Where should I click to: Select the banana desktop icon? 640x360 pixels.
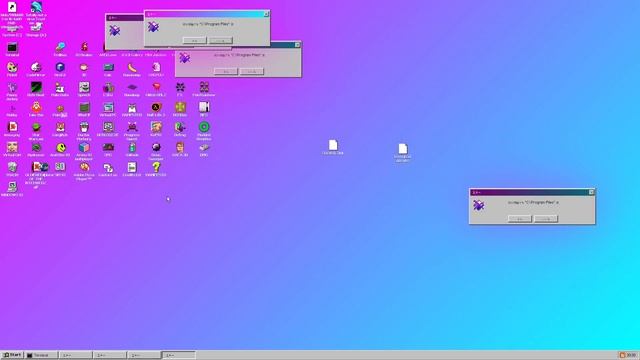click(132, 67)
